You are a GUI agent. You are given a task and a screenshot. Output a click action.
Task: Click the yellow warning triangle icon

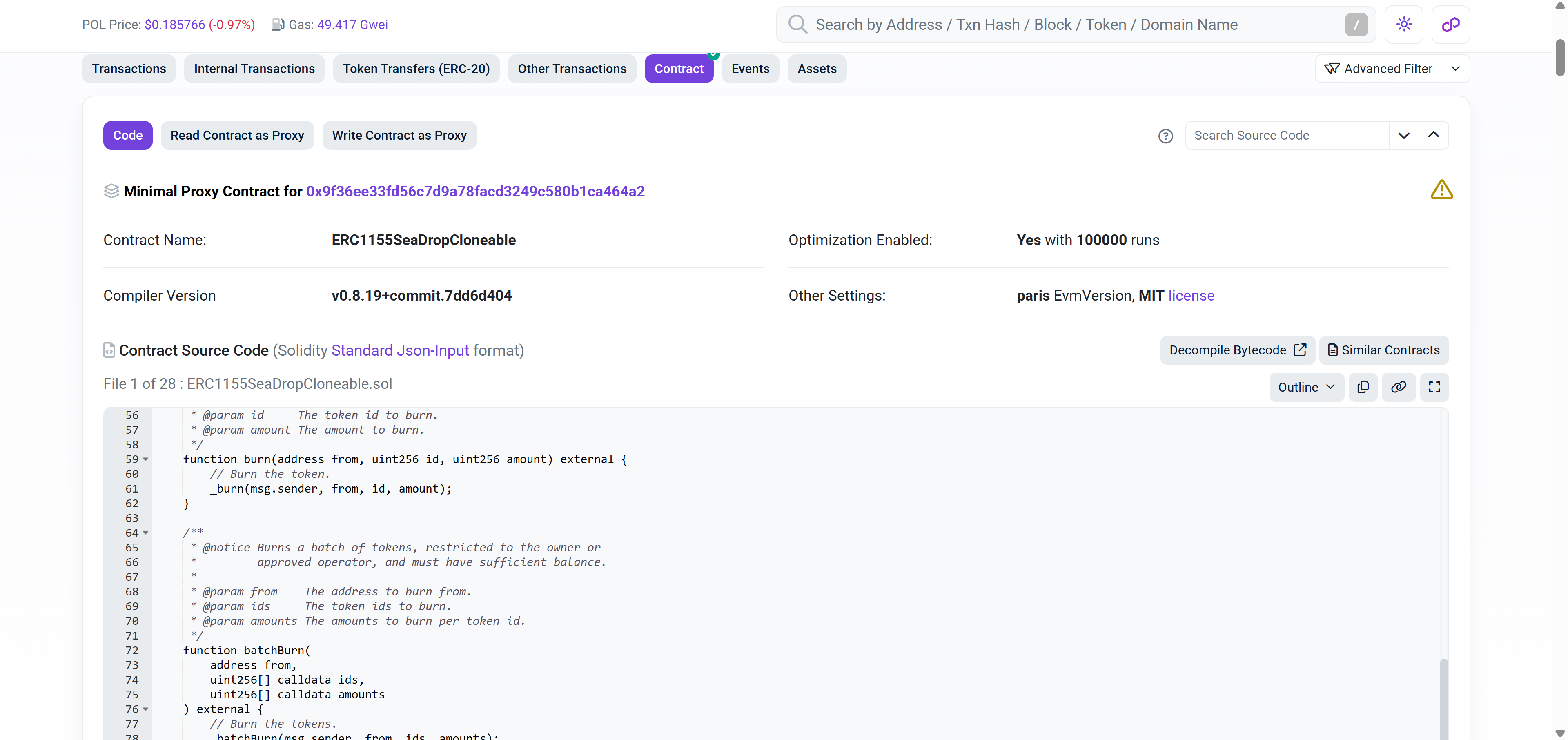[1441, 190]
